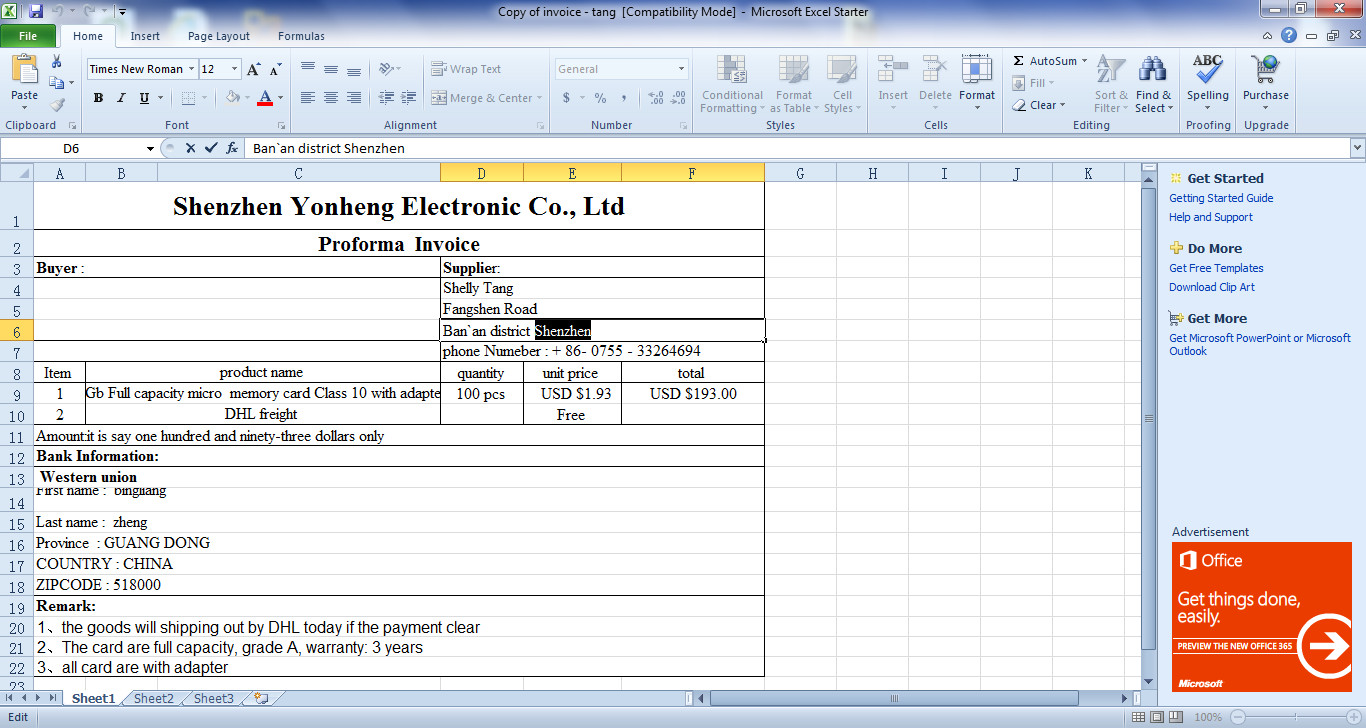The width and height of the screenshot is (1366, 728).
Task: Switch to Sheet2 worksheet tab
Action: (x=154, y=698)
